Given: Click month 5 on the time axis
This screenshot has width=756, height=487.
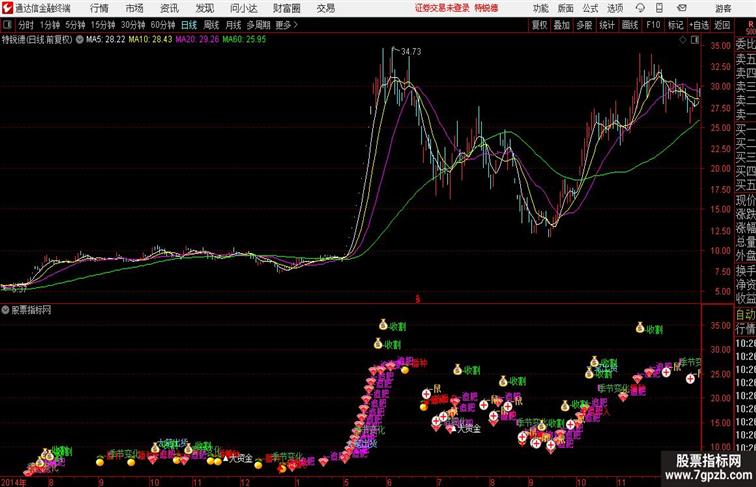Looking at the screenshot, I should [346, 482].
